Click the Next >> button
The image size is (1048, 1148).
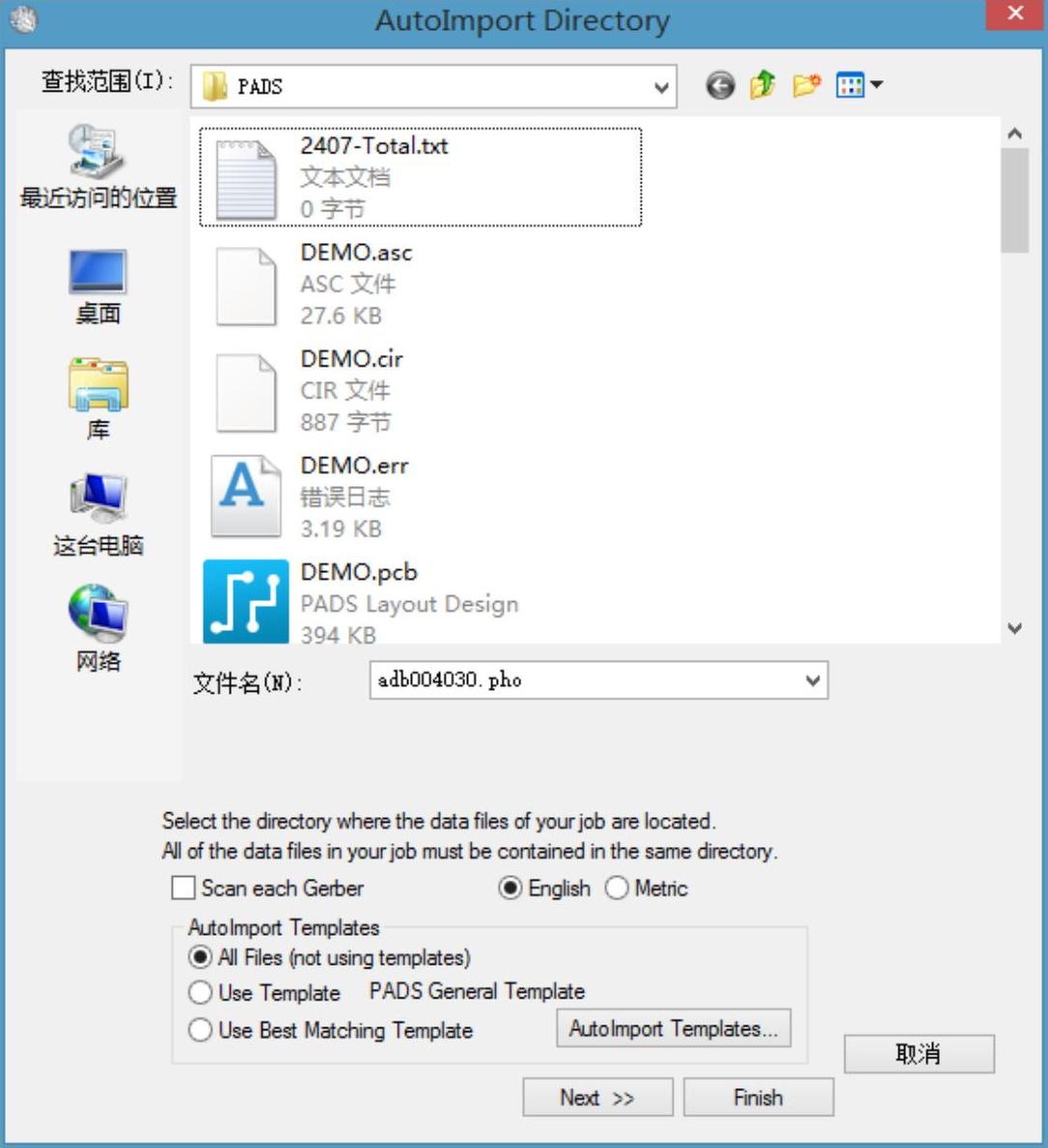click(x=597, y=1098)
